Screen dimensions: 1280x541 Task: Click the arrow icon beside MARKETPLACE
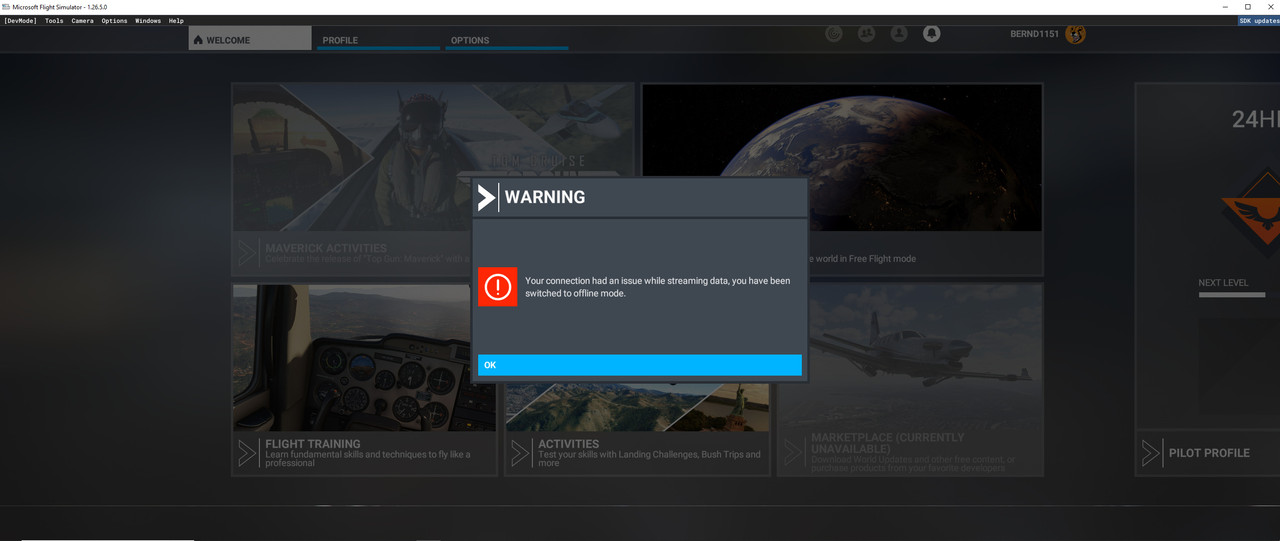(x=793, y=453)
